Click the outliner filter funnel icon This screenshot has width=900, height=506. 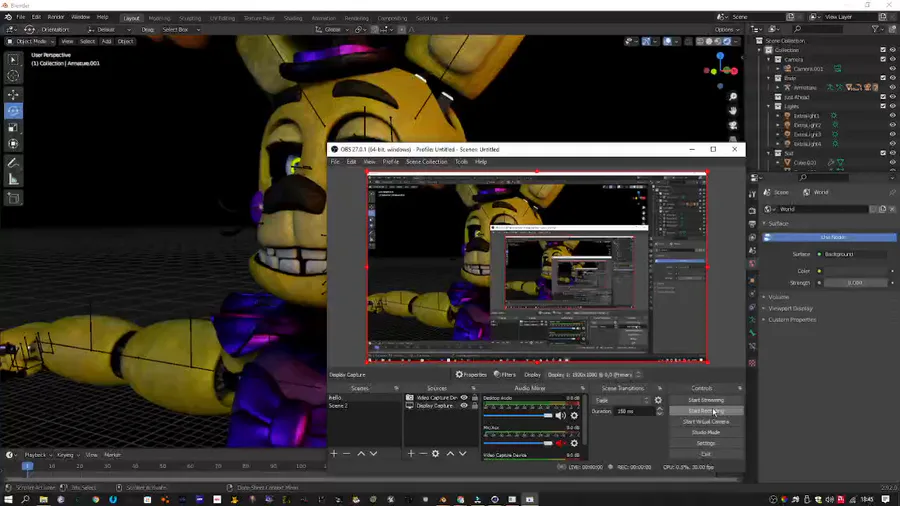point(875,29)
